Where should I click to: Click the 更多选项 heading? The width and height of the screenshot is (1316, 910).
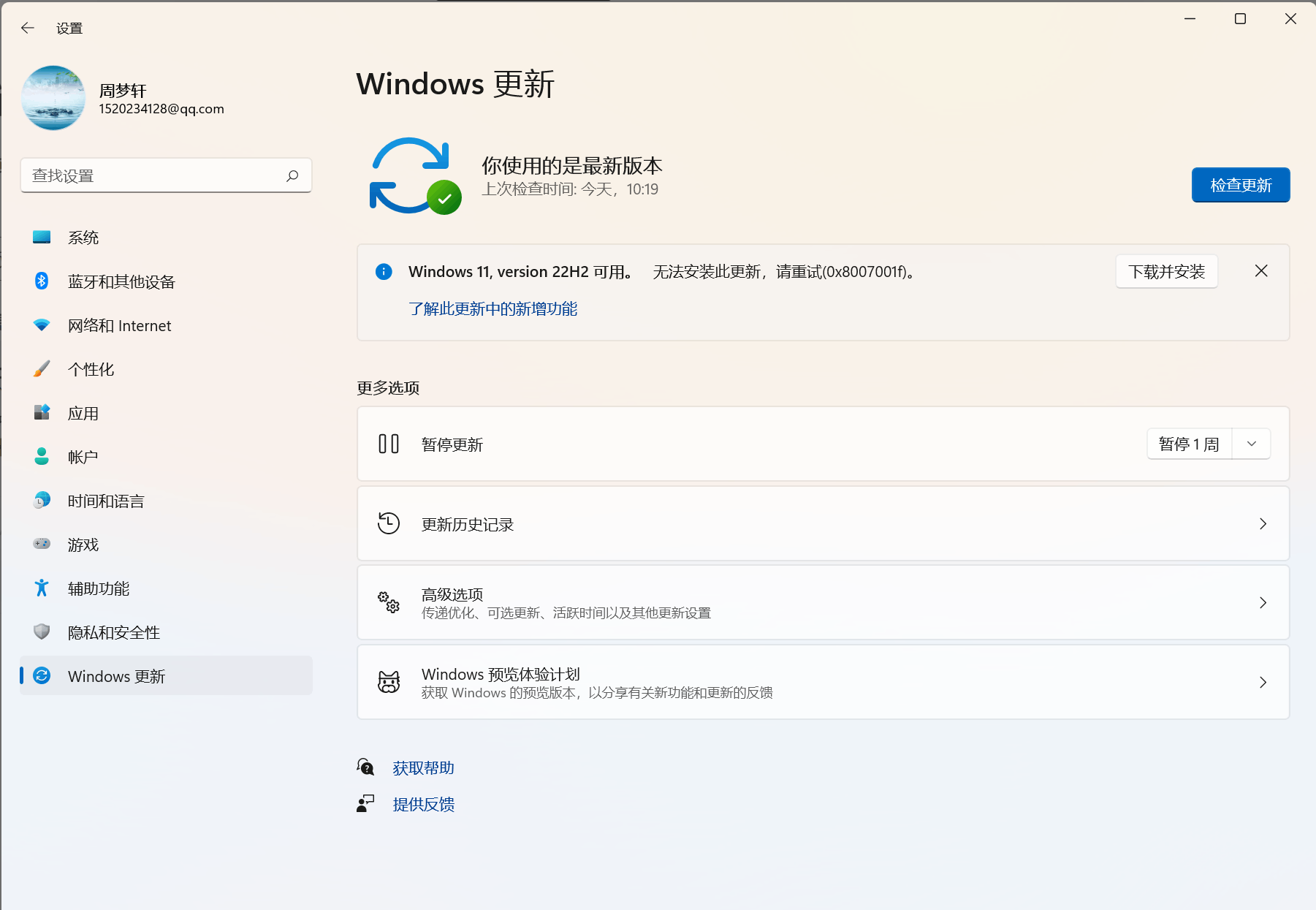[388, 387]
